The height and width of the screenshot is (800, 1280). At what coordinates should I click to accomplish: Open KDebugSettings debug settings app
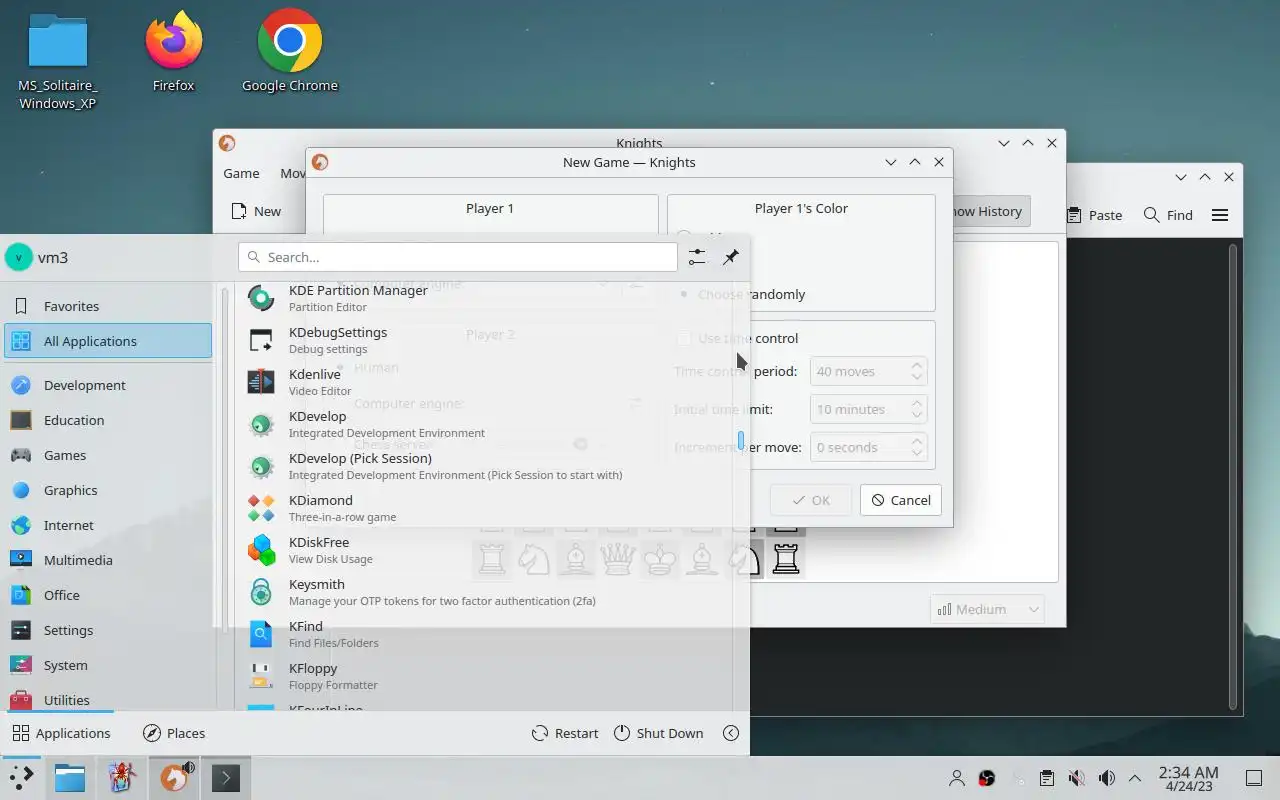pos(486,340)
